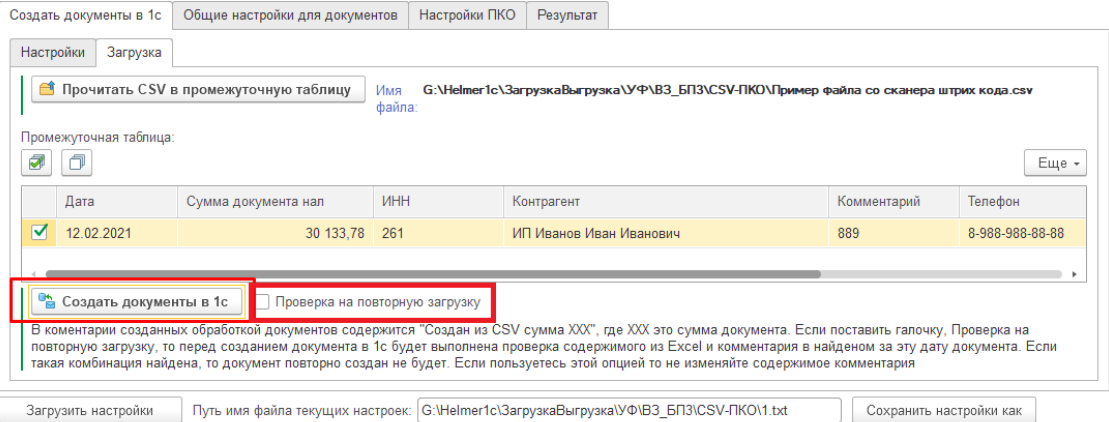
Task: Open the Еще dropdown menu
Action: (x=1057, y=163)
